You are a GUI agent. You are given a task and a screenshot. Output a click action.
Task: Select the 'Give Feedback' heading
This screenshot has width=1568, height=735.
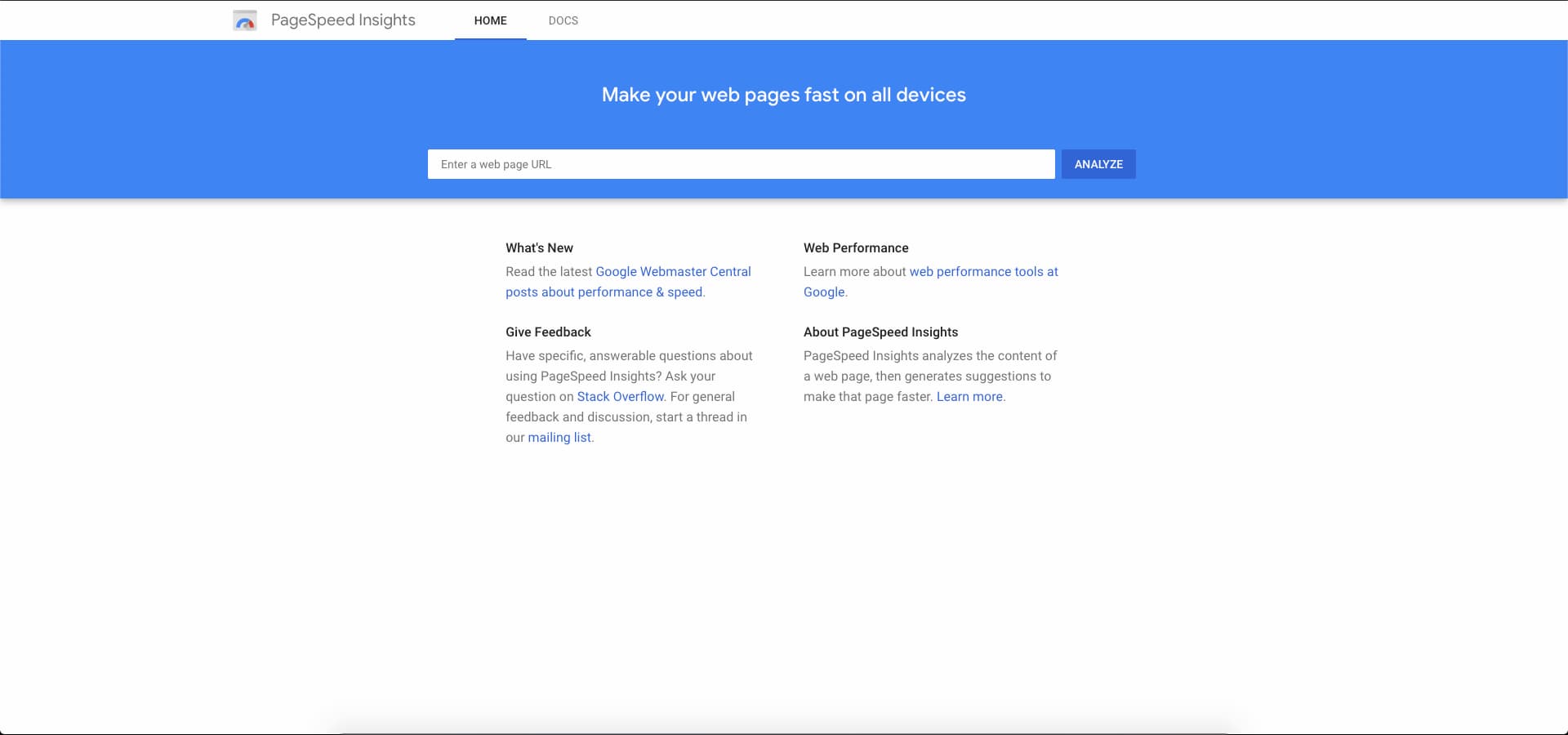(548, 332)
